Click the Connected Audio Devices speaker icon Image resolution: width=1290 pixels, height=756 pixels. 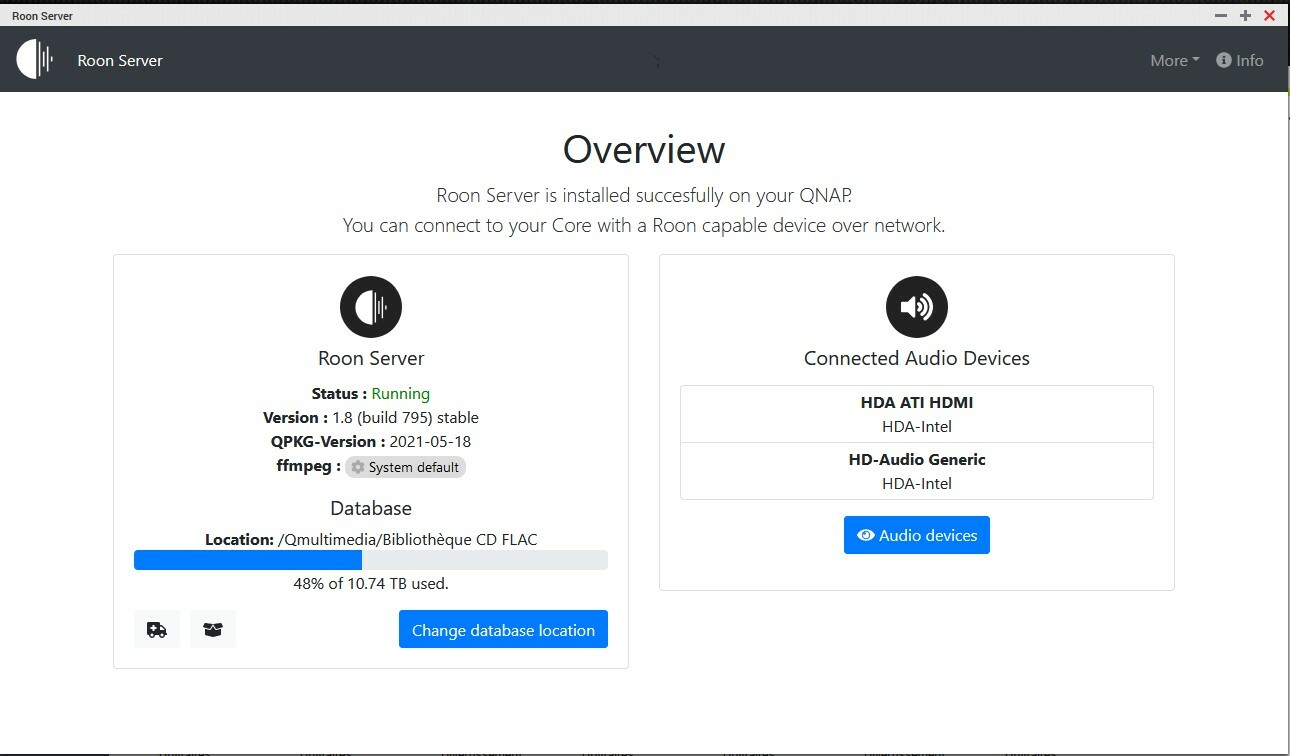pyautogui.click(x=917, y=307)
